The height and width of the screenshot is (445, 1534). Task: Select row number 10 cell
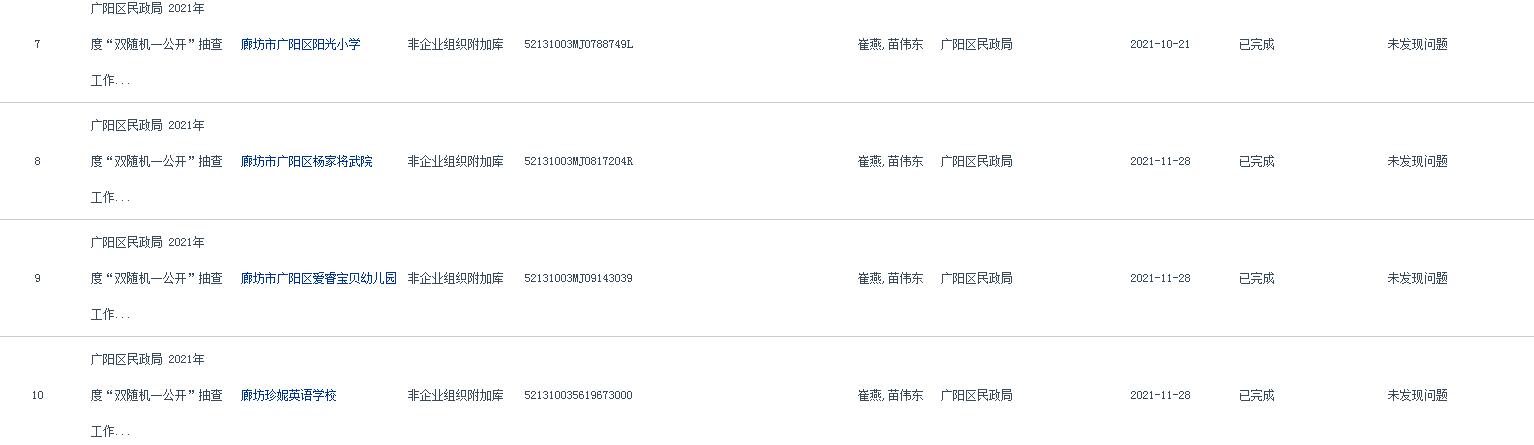click(37, 395)
